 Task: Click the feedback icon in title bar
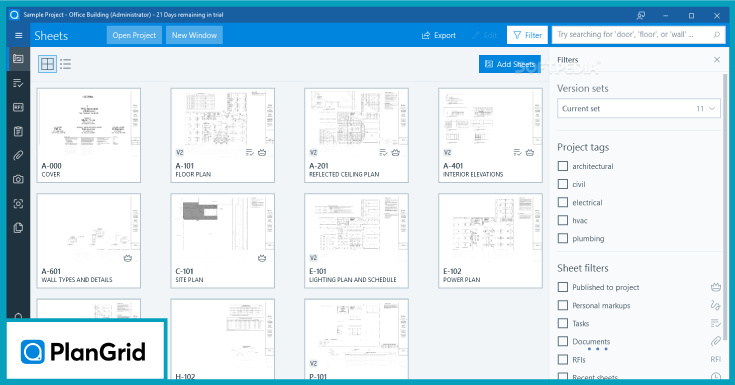coord(641,15)
